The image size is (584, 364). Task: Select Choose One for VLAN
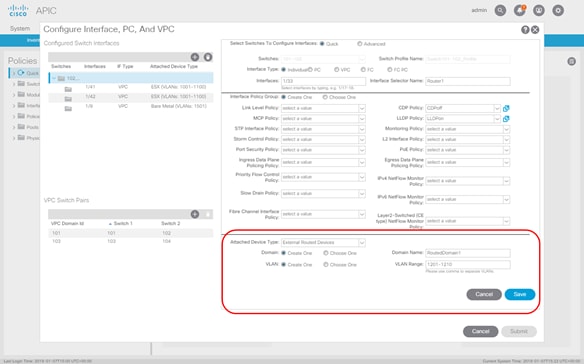(x=326, y=265)
